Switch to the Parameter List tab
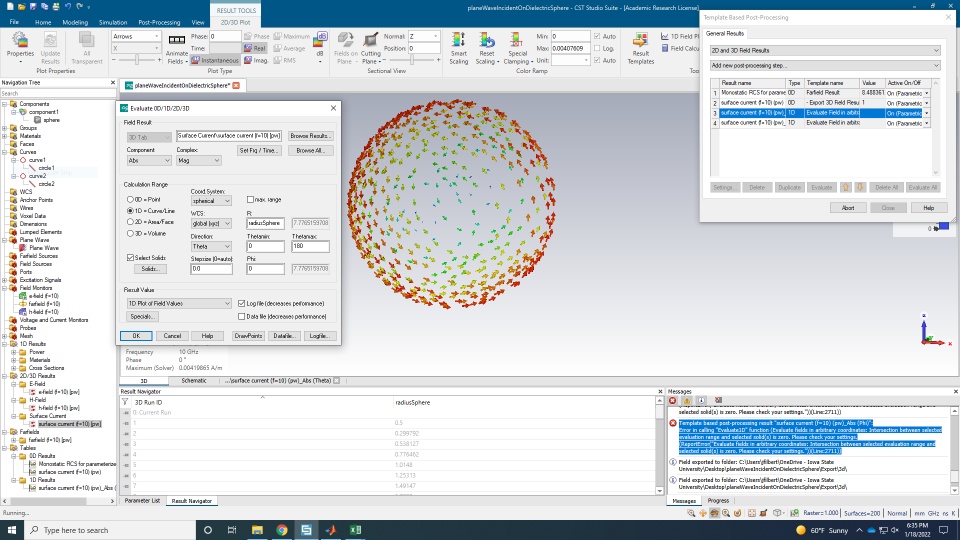This screenshot has width=960, height=540. pos(142,501)
